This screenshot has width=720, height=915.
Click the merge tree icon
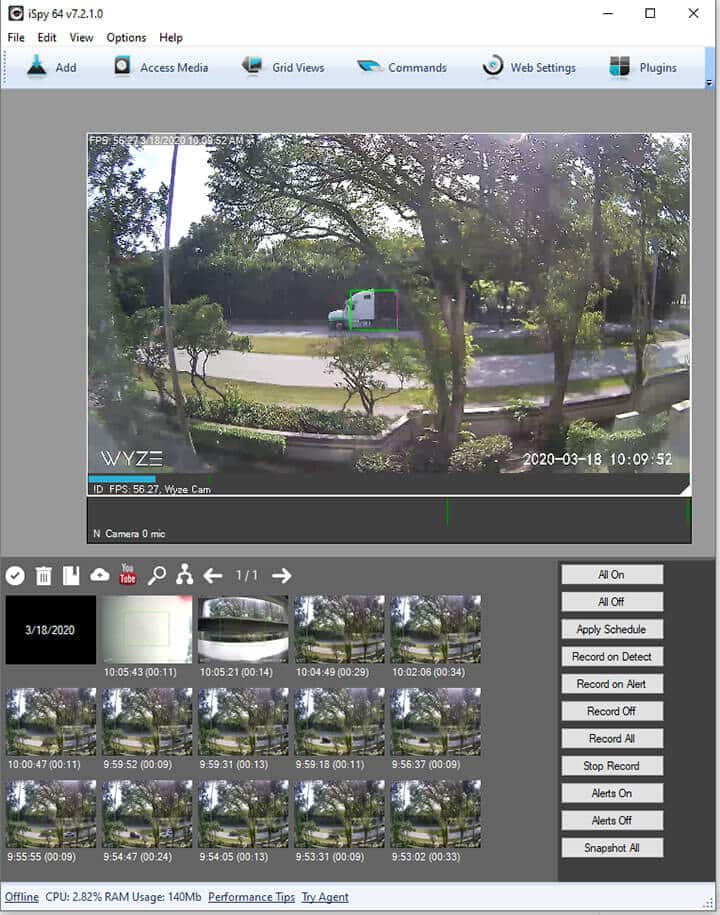point(185,575)
